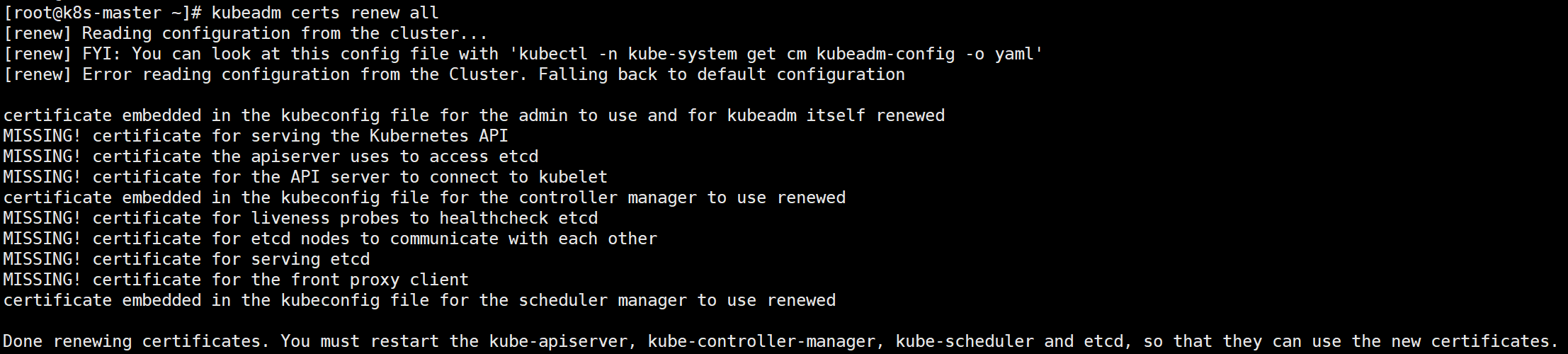Click the 'Falling back to default configuration' text
The width and height of the screenshot is (1568, 354).
pyautogui.click(x=721, y=74)
